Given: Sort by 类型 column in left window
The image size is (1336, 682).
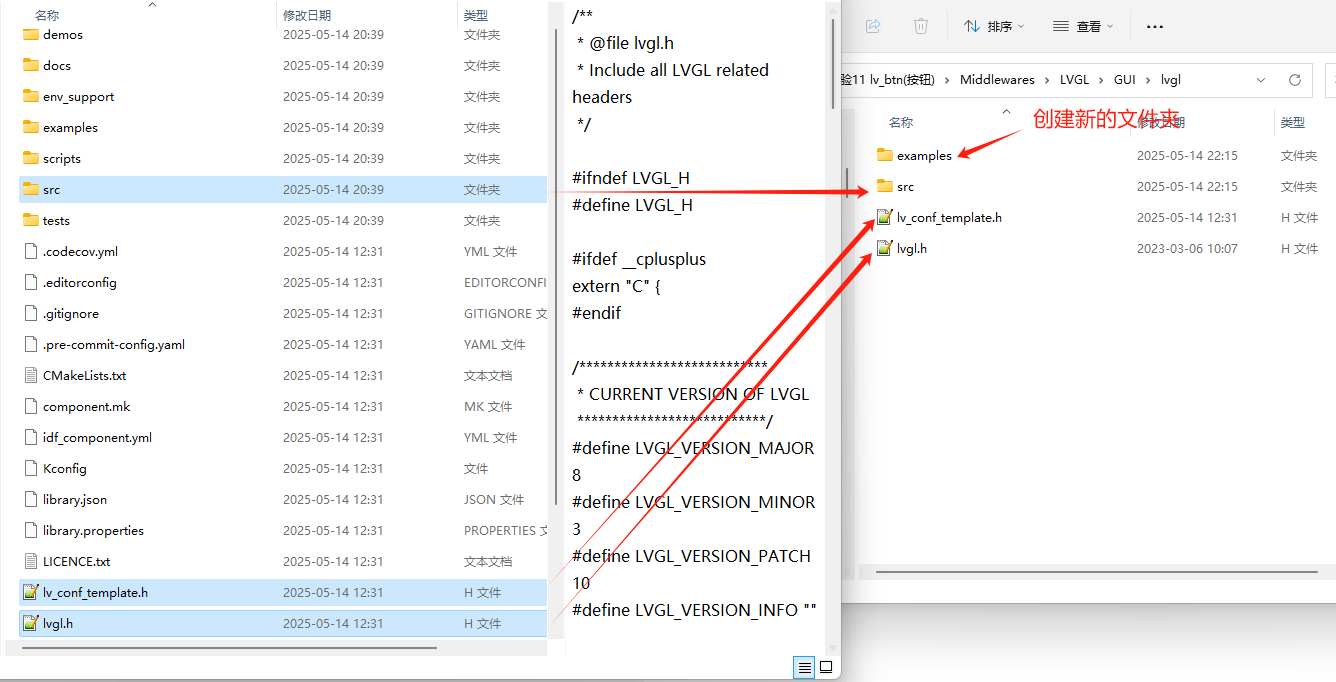Looking at the screenshot, I should (x=476, y=16).
